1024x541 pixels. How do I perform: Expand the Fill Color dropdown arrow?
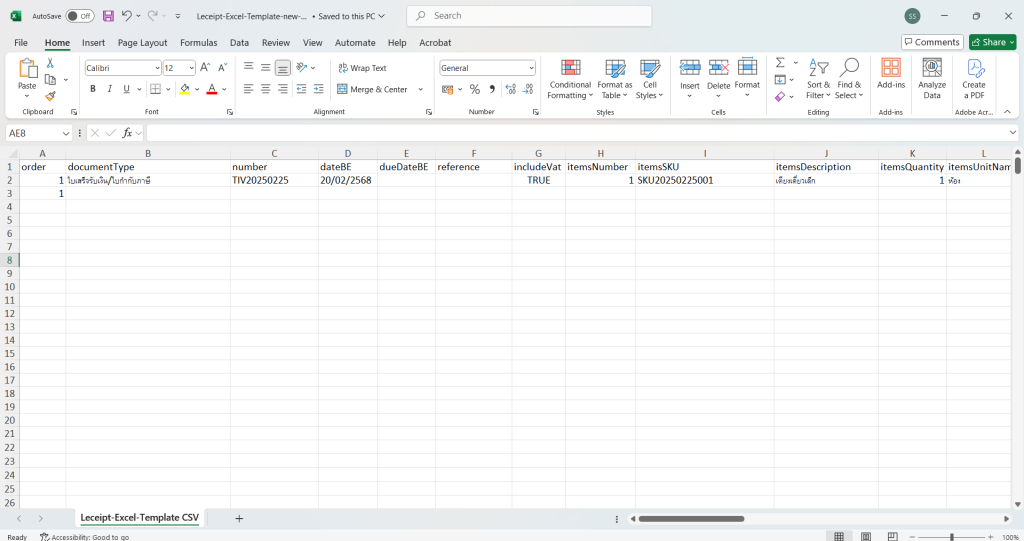click(x=197, y=89)
